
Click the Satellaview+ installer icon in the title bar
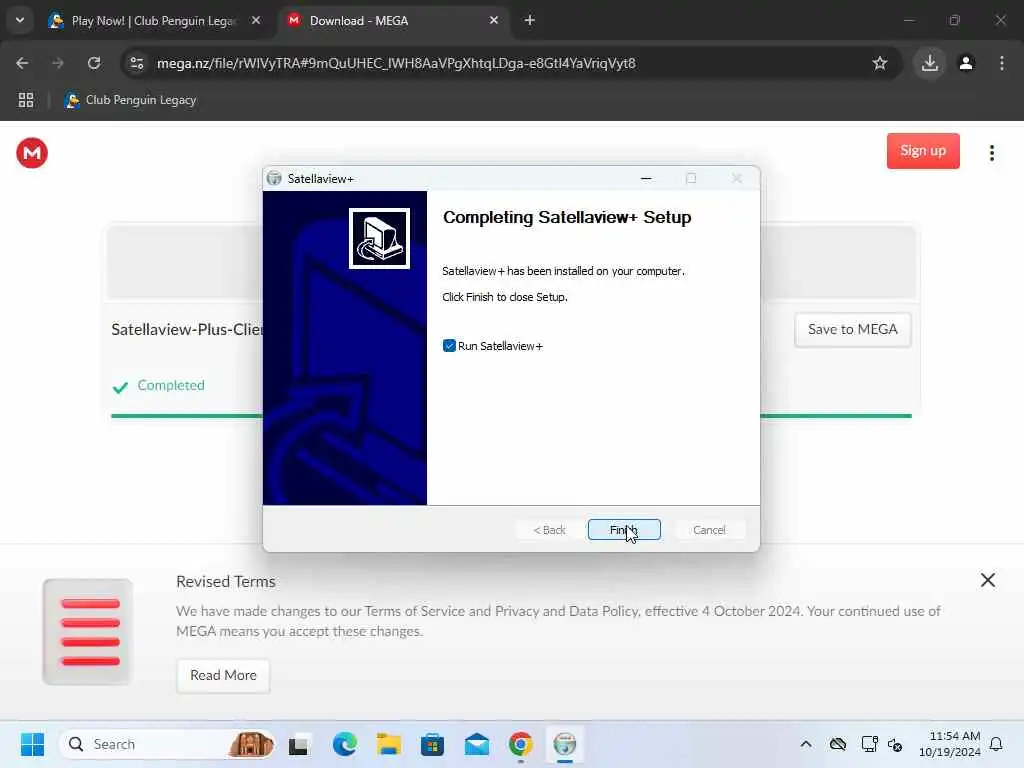(274, 178)
